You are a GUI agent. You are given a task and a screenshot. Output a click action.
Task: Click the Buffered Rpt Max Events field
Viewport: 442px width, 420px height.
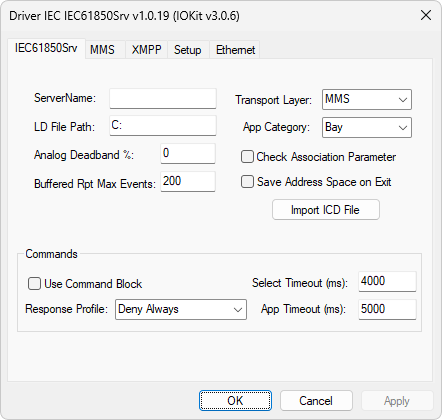tap(188, 181)
